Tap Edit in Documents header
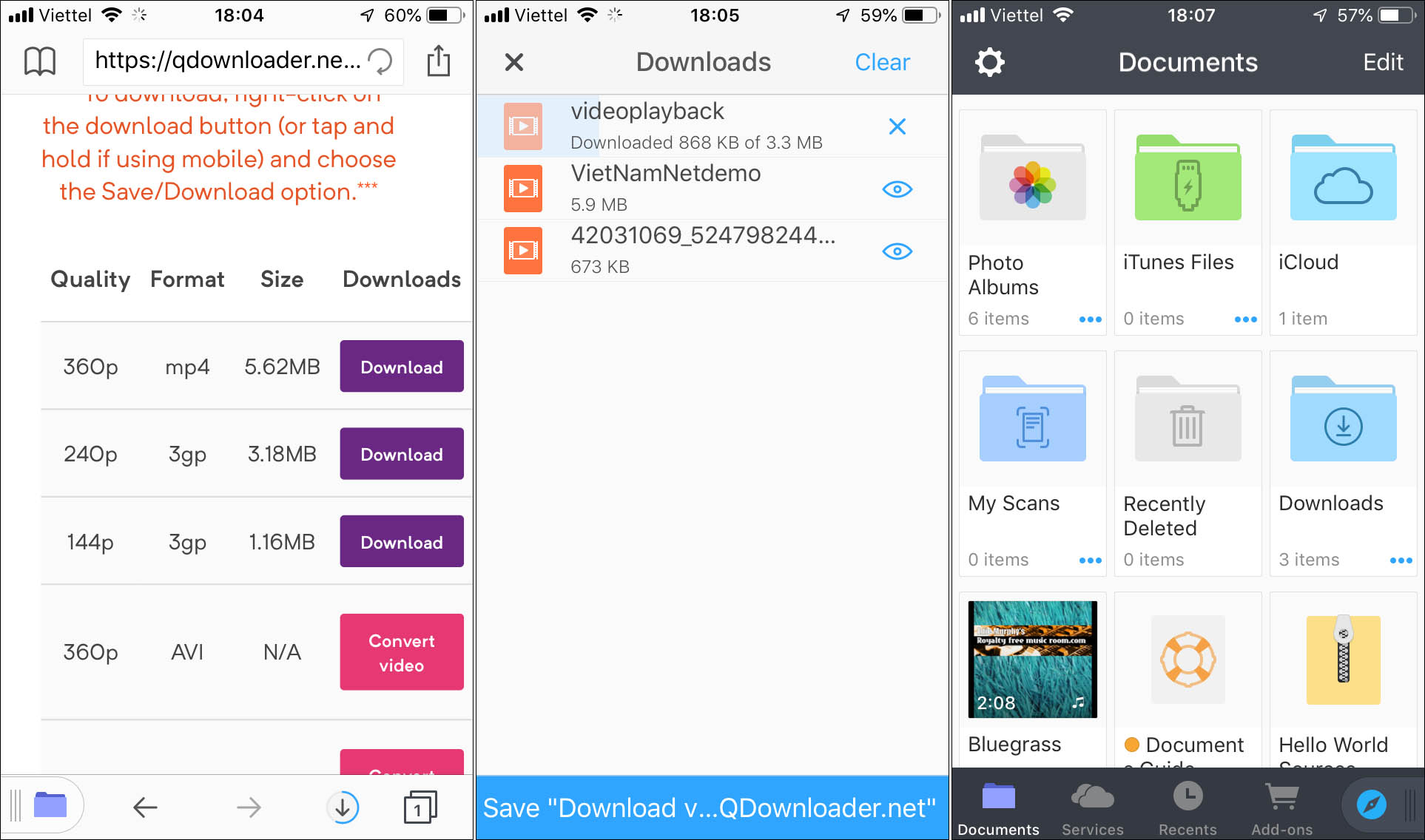Screen dimensions: 1425x840 tap(1383, 62)
